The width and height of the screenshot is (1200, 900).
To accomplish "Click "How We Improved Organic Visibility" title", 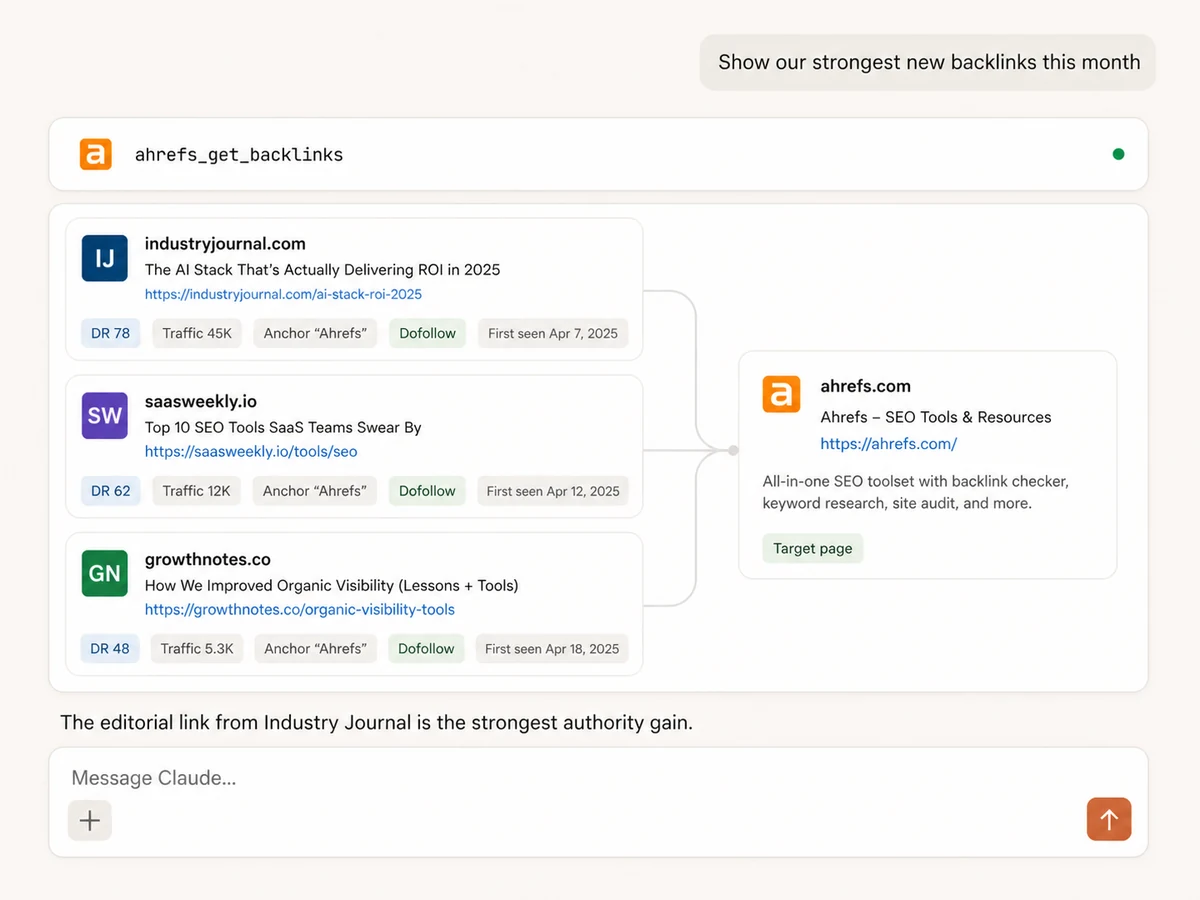I will coord(331,585).
